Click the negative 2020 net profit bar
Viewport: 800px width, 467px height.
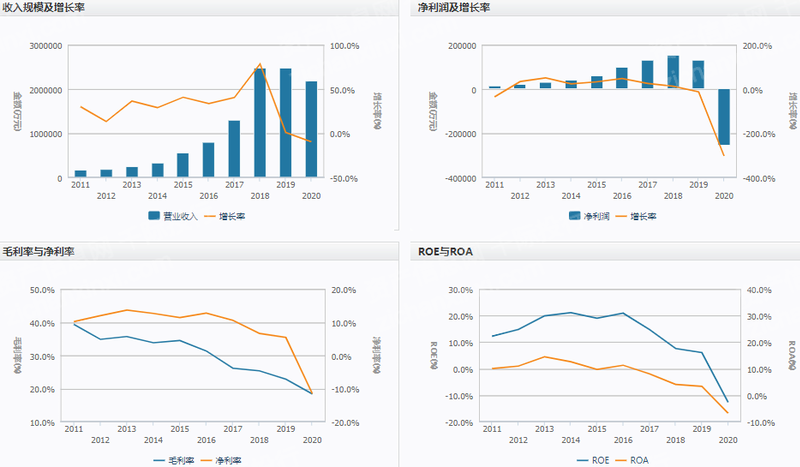click(x=724, y=117)
